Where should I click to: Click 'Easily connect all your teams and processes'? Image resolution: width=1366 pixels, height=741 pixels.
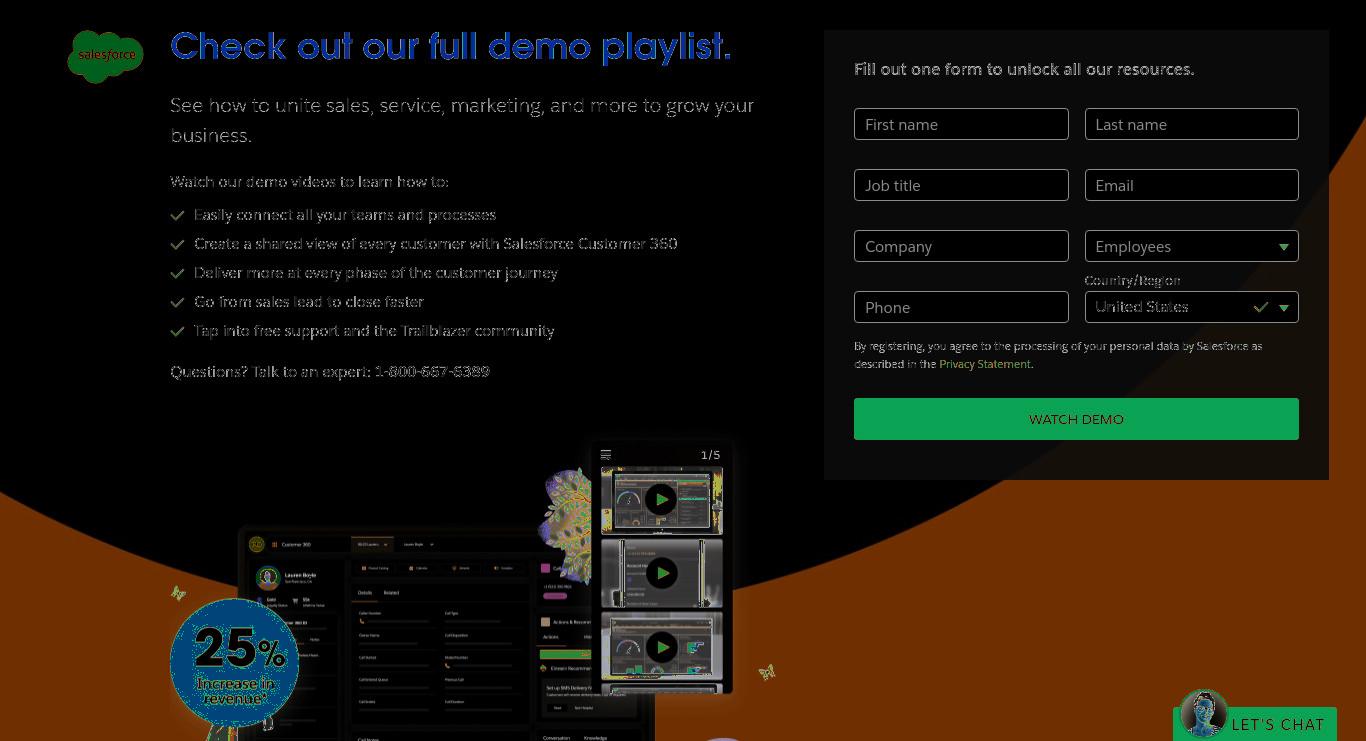point(345,215)
